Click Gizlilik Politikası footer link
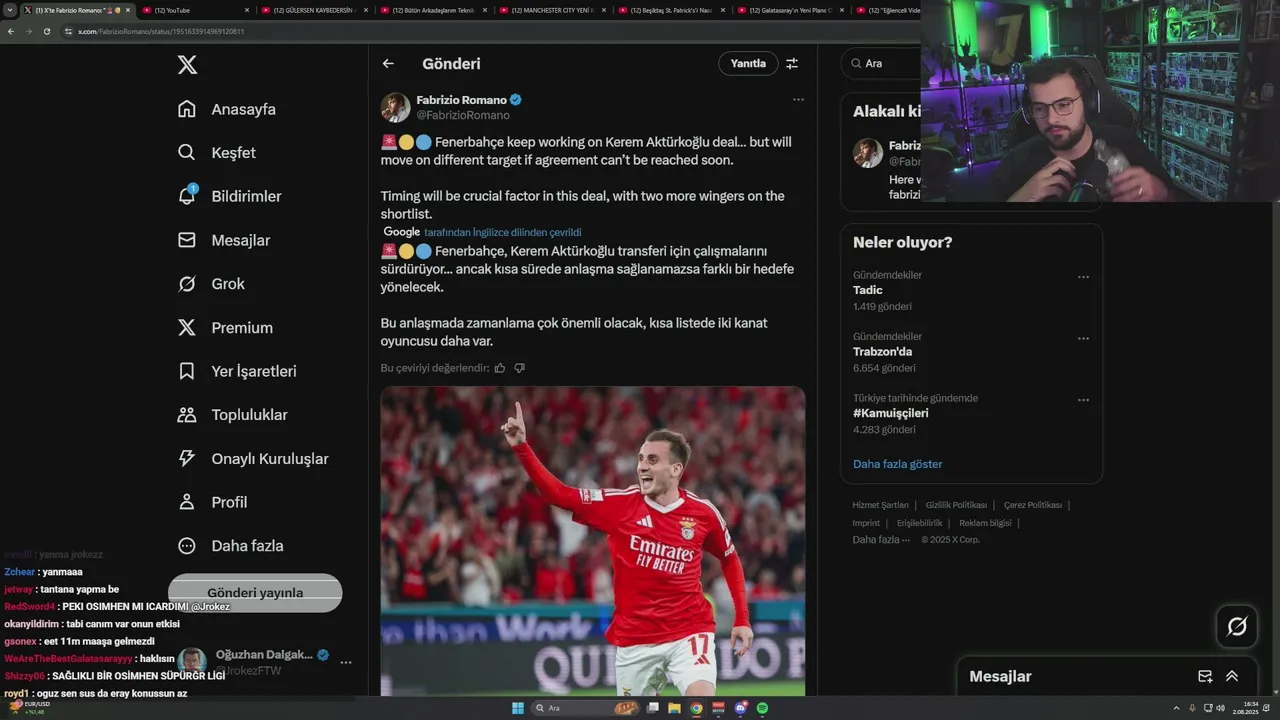The image size is (1280, 720). click(x=956, y=505)
